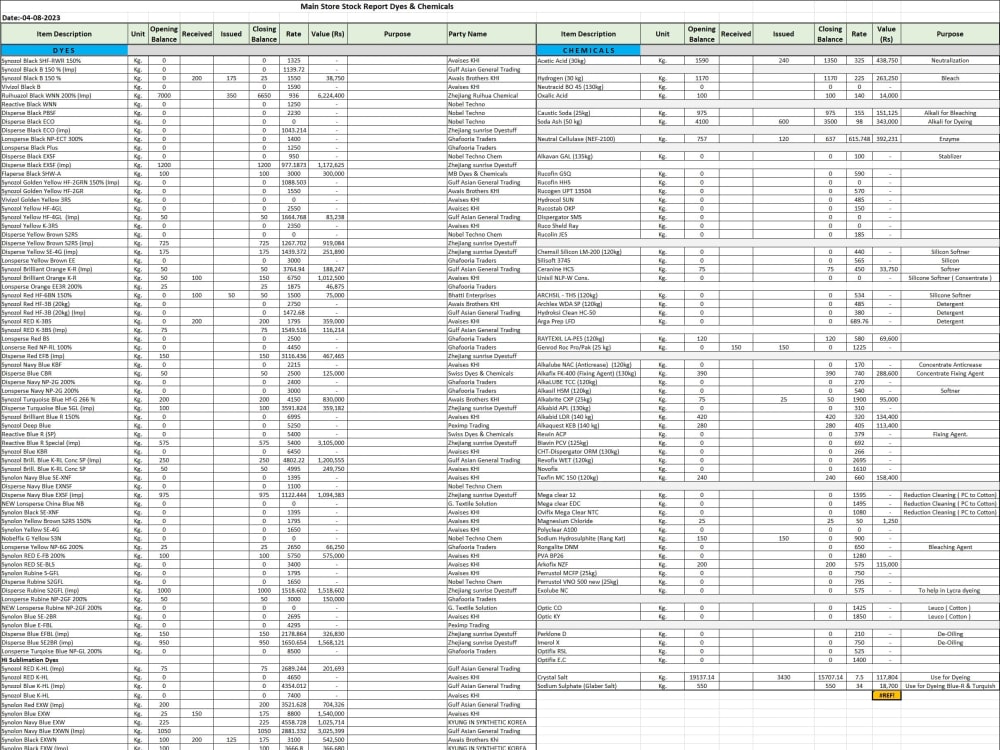This screenshot has height=750, width=1000.
Task: Select the 'Bleach' purpose cell
Action: pyautogui.click(x=950, y=78)
